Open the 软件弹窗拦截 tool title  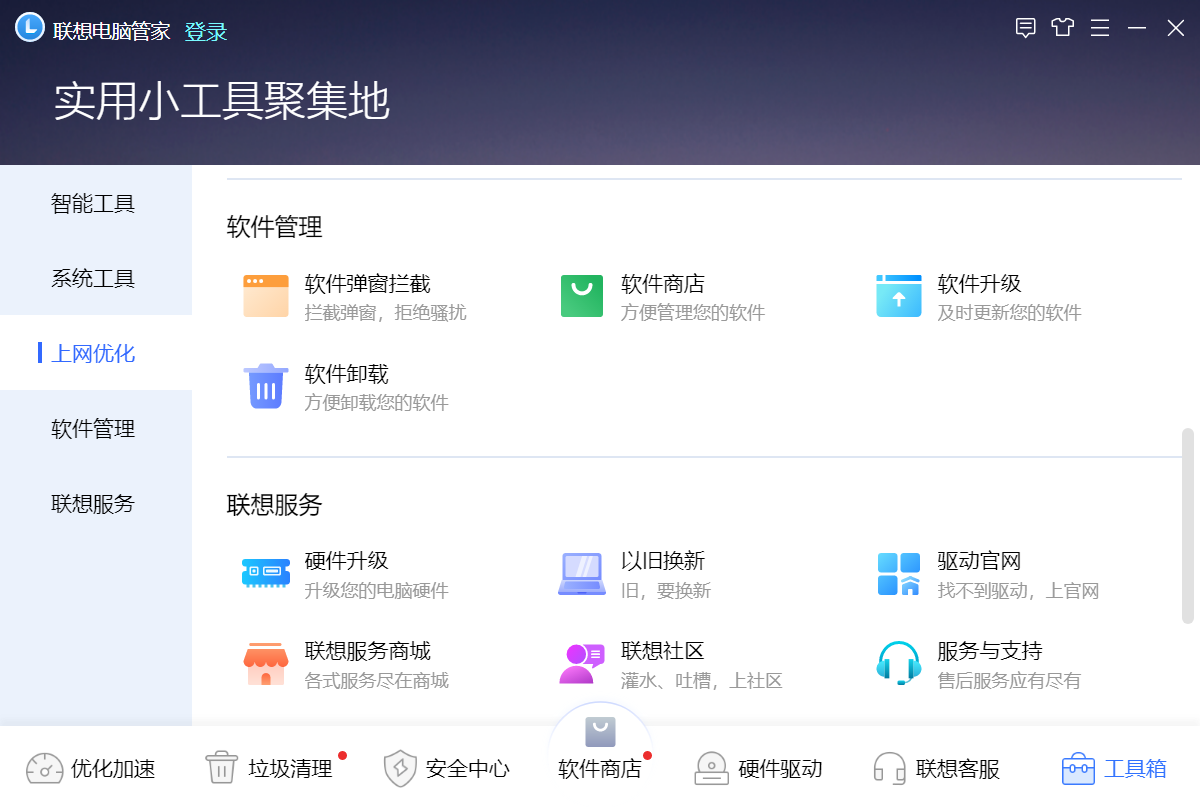point(368,284)
